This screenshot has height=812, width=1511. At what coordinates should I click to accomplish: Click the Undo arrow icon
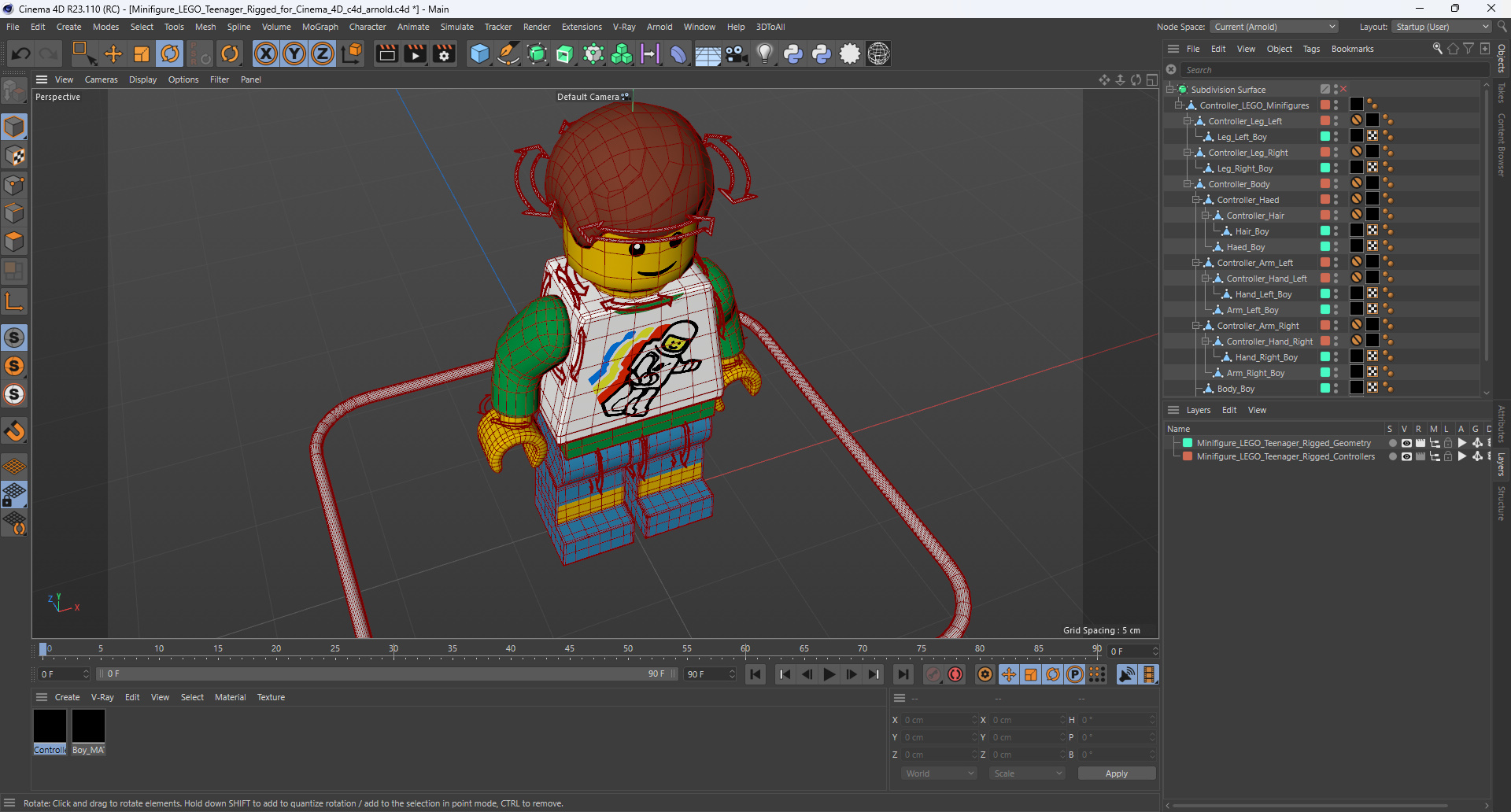21,54
